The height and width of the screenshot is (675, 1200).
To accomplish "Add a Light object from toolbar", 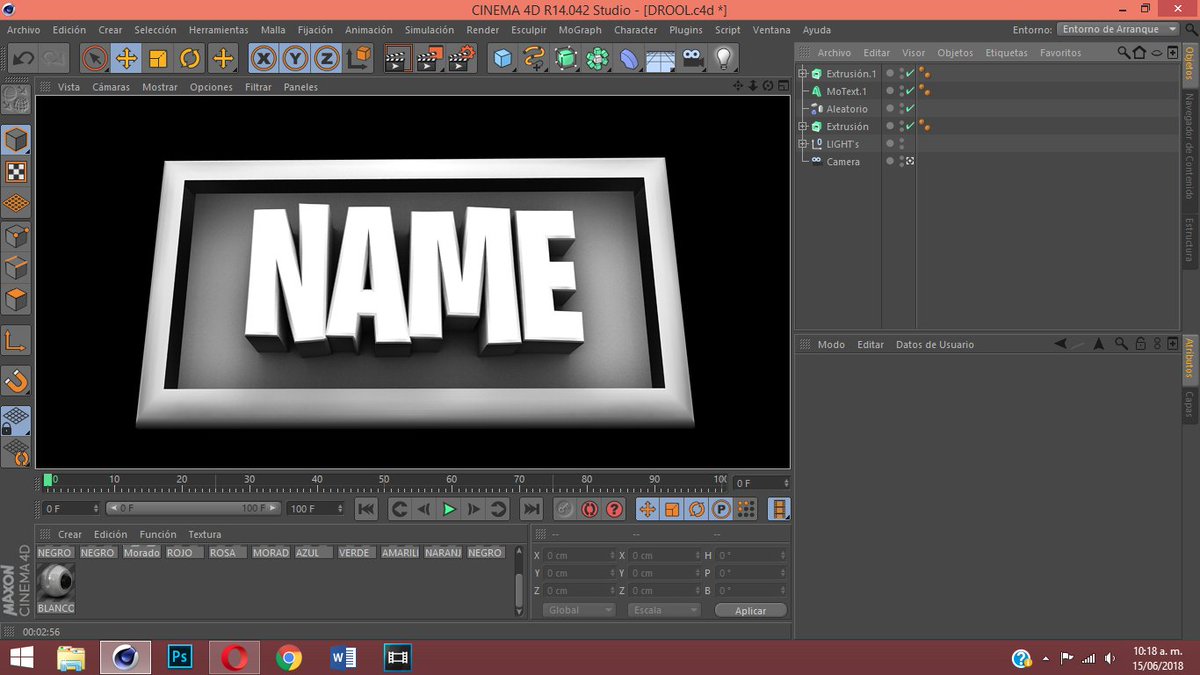I will pos(723,58).
